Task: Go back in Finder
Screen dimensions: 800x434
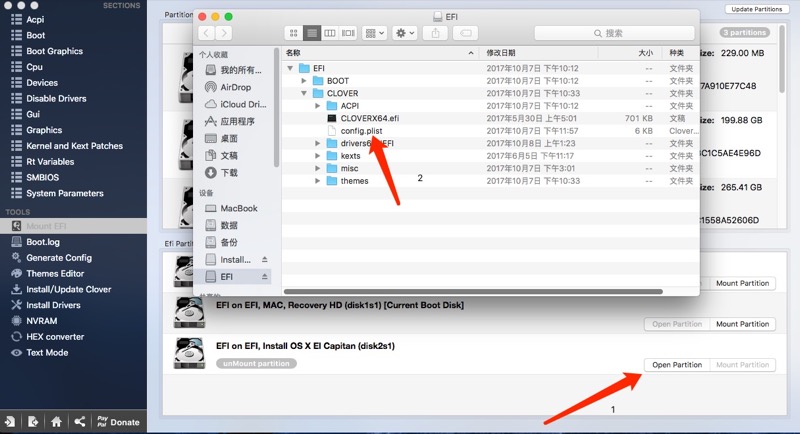Action: pyautogui.click(x=206, y=33)
